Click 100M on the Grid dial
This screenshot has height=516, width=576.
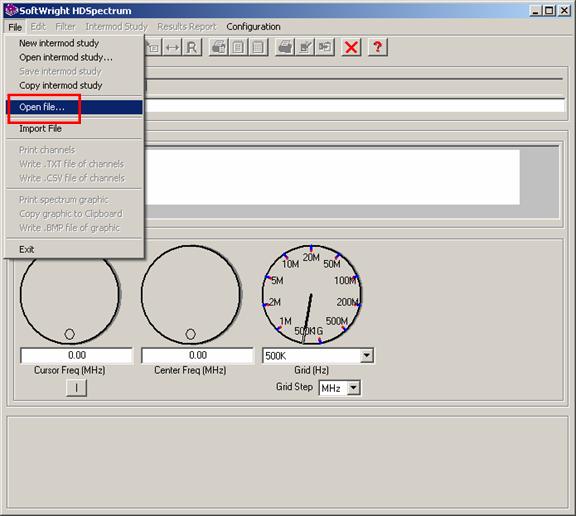[345, 281]
